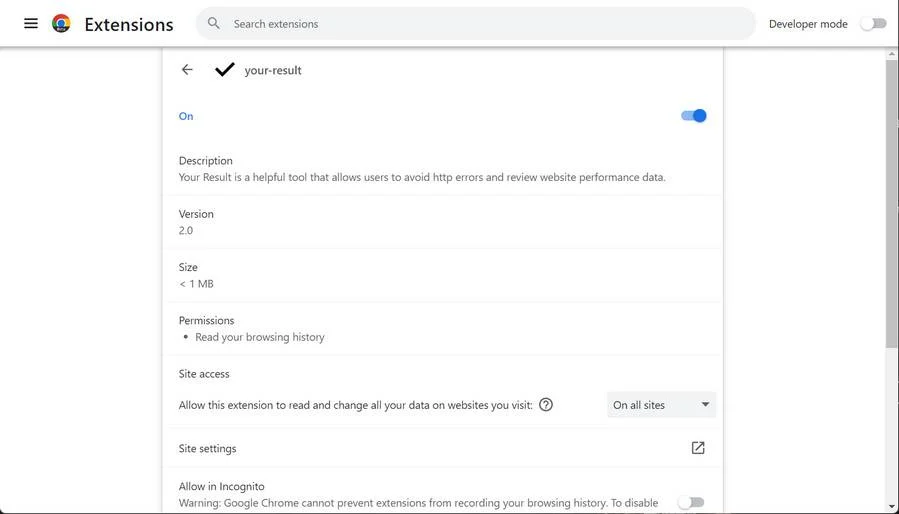The width and height of the screenshot is (899, 514).
Task: Click the site access dropdown arrow
Action: point(705,404)
